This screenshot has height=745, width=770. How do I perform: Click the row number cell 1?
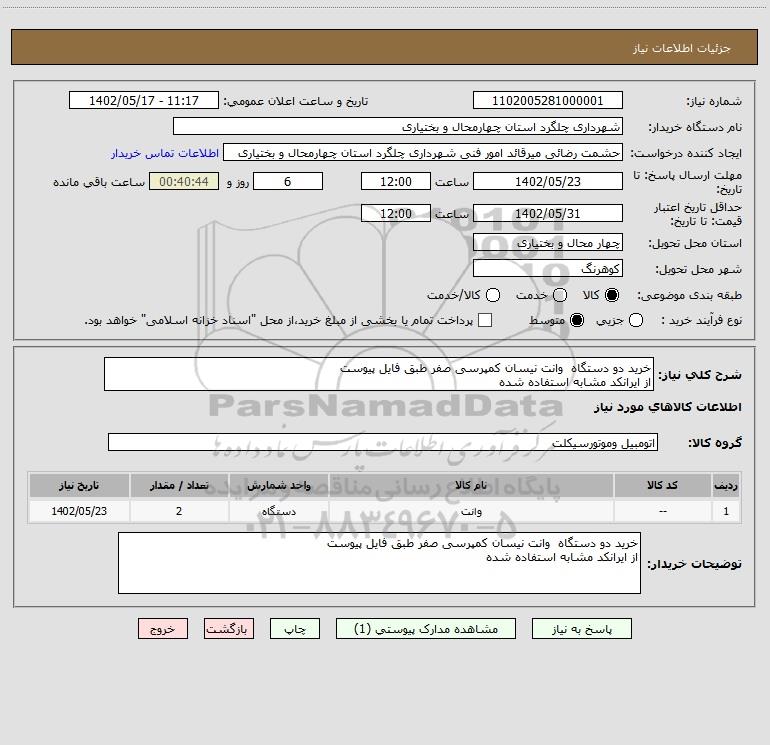[x=726, y=511]
